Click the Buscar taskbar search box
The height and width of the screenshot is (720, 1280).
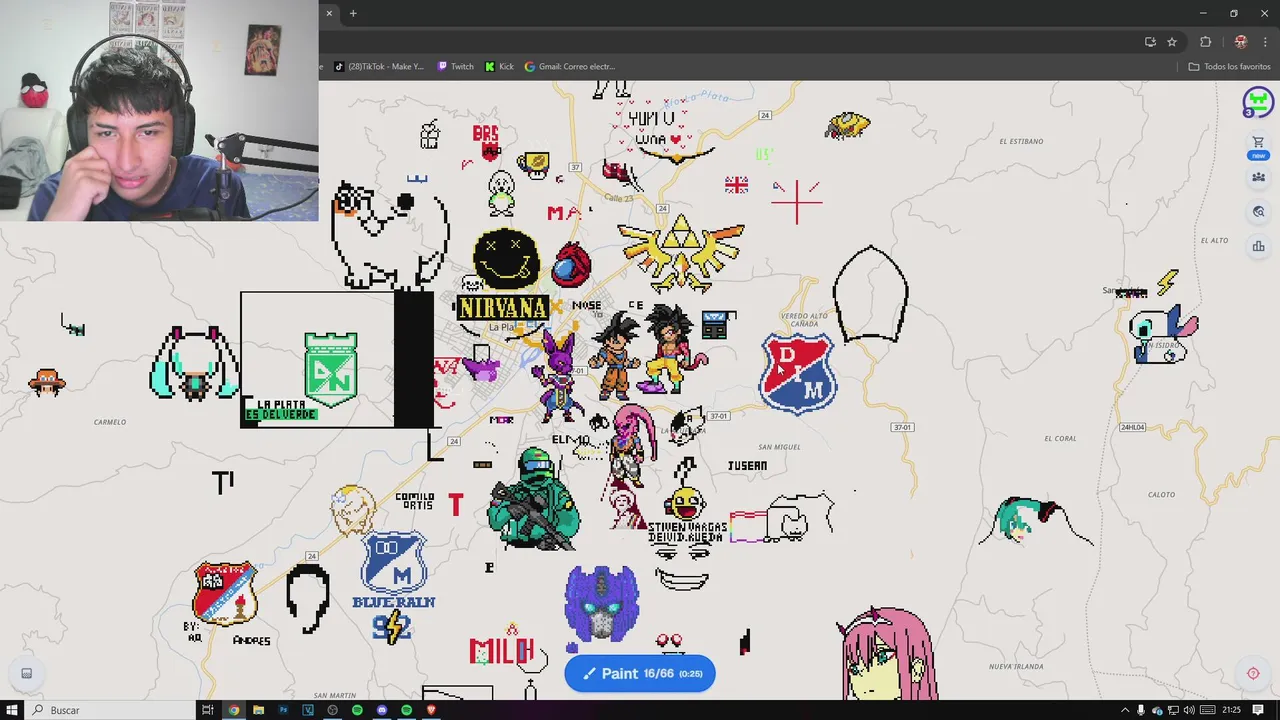click(110, 710)
